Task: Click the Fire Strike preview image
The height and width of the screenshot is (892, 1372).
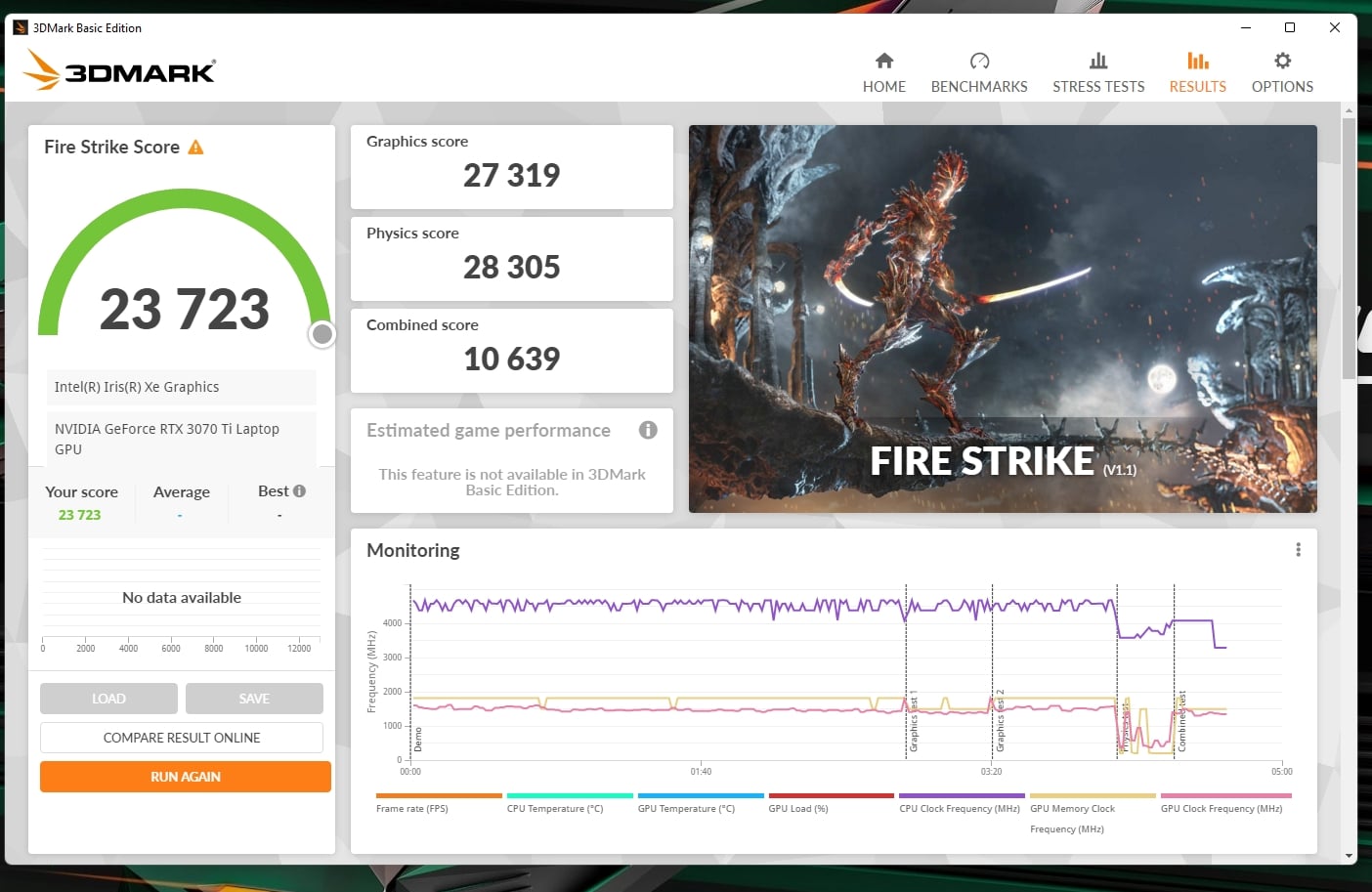Action: click(1003, 319)
